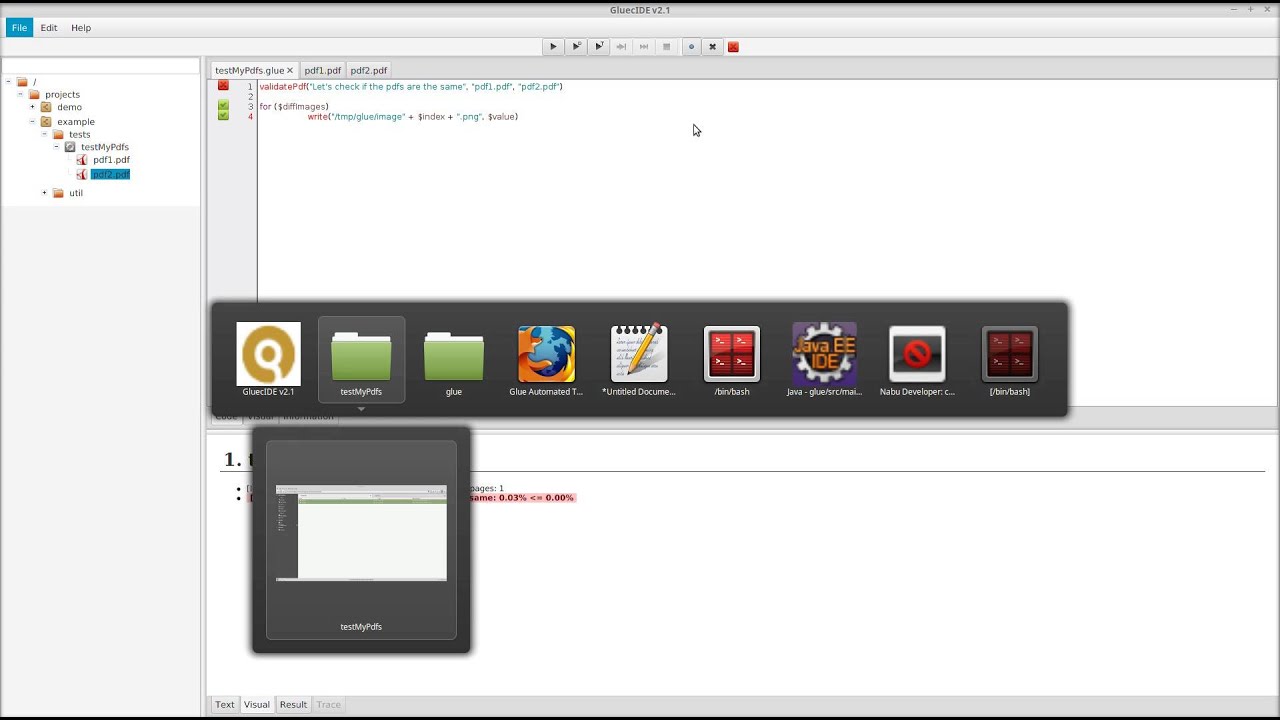
Task: Click red error marker on line 1
Action: tap(223, 86)
